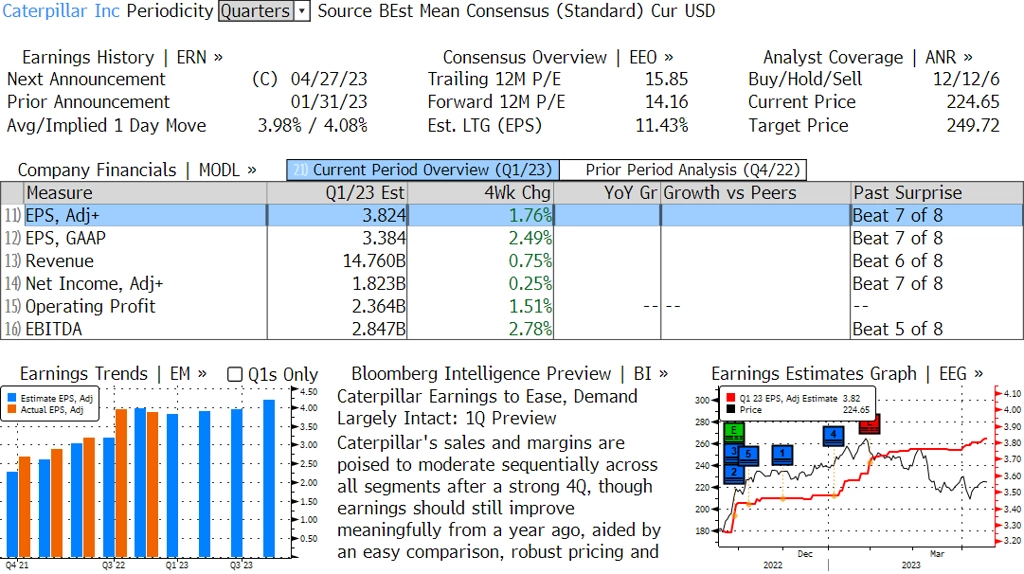1024x574 pixels.
Task: Click the Trailing 12M P/E value 15.85
Action: coord(666,80)
